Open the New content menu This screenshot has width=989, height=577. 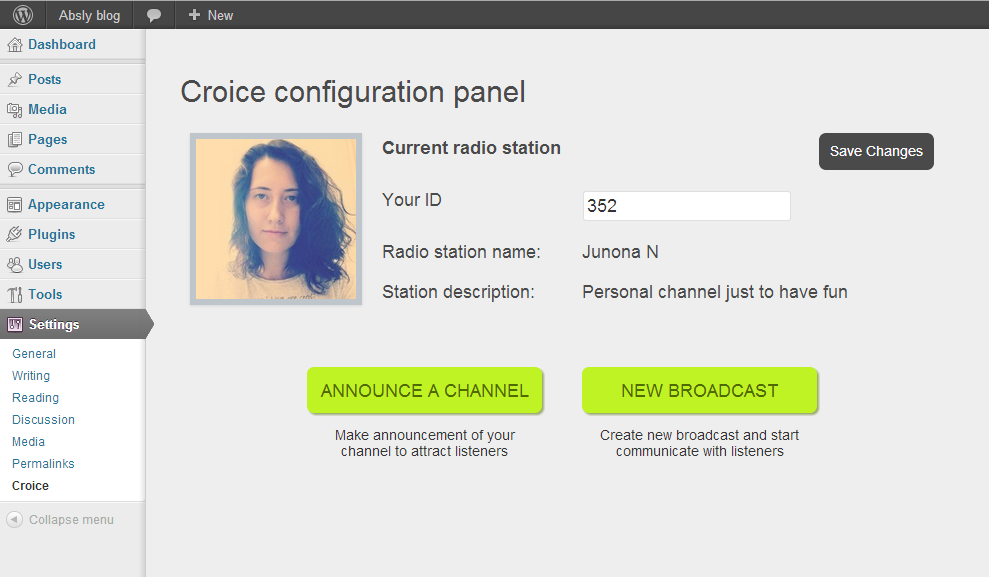tap(211, 15)
